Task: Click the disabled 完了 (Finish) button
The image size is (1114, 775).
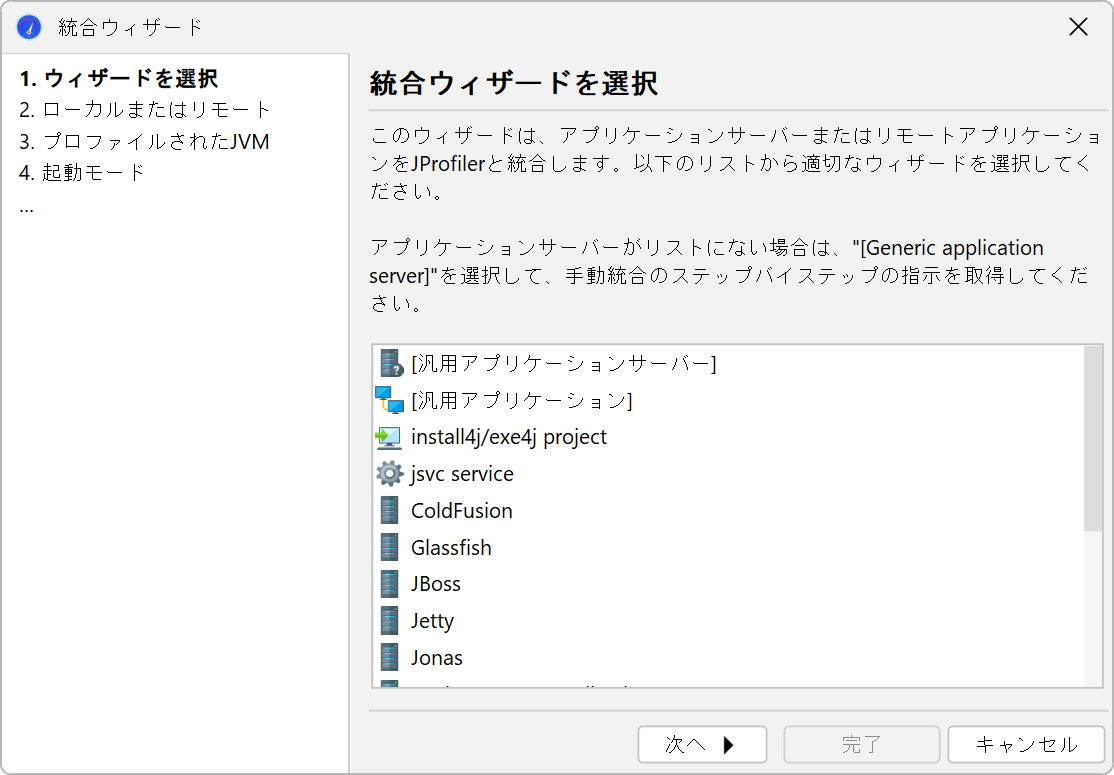Action: 861,744
